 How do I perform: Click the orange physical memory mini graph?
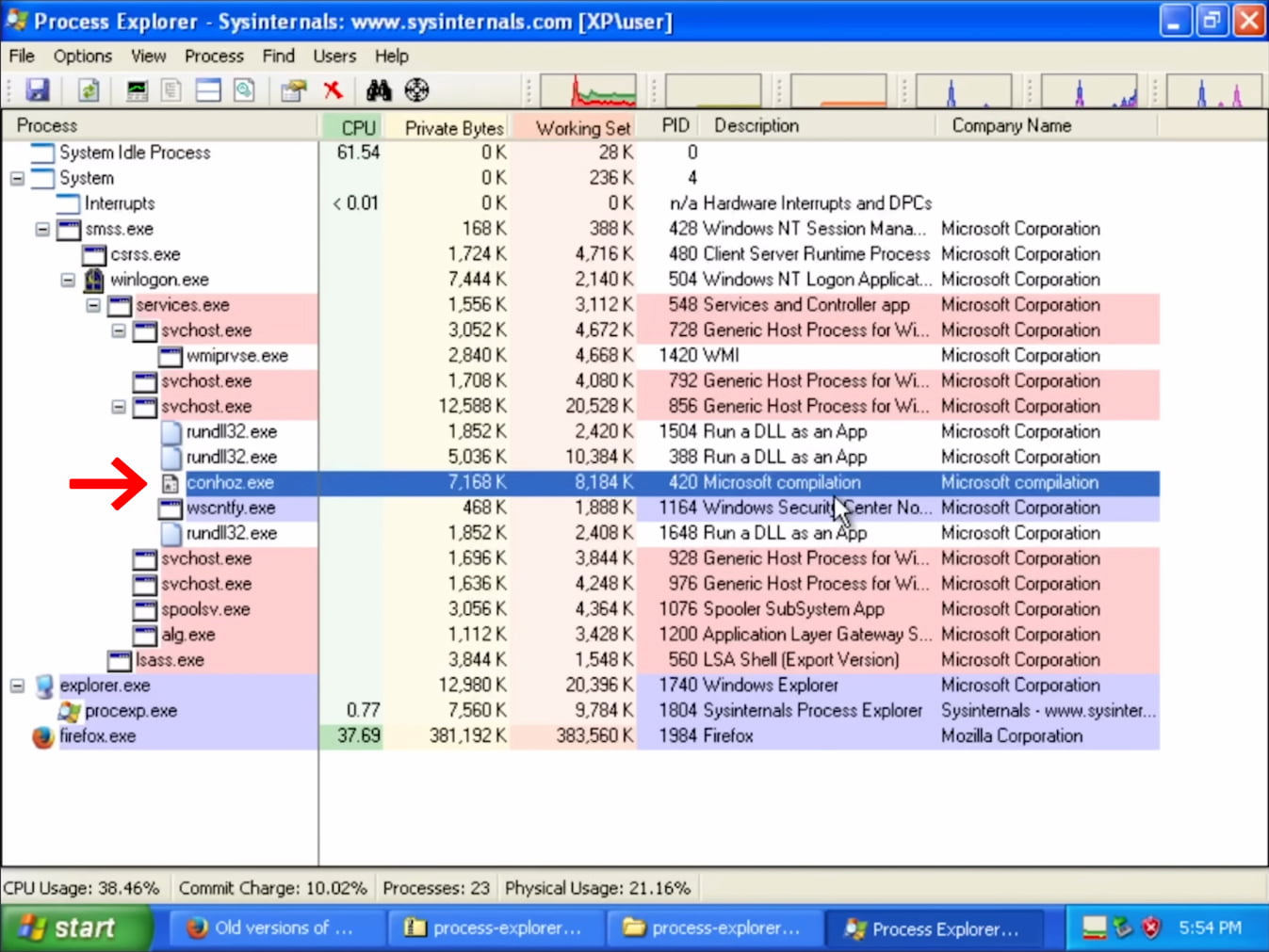tap(839, 91)
